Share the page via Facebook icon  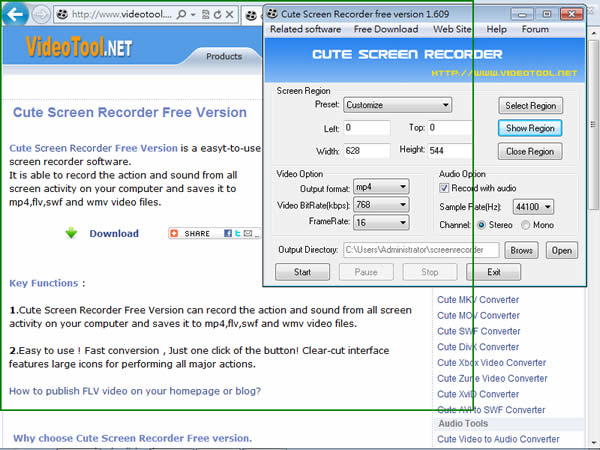click(228, 233)
